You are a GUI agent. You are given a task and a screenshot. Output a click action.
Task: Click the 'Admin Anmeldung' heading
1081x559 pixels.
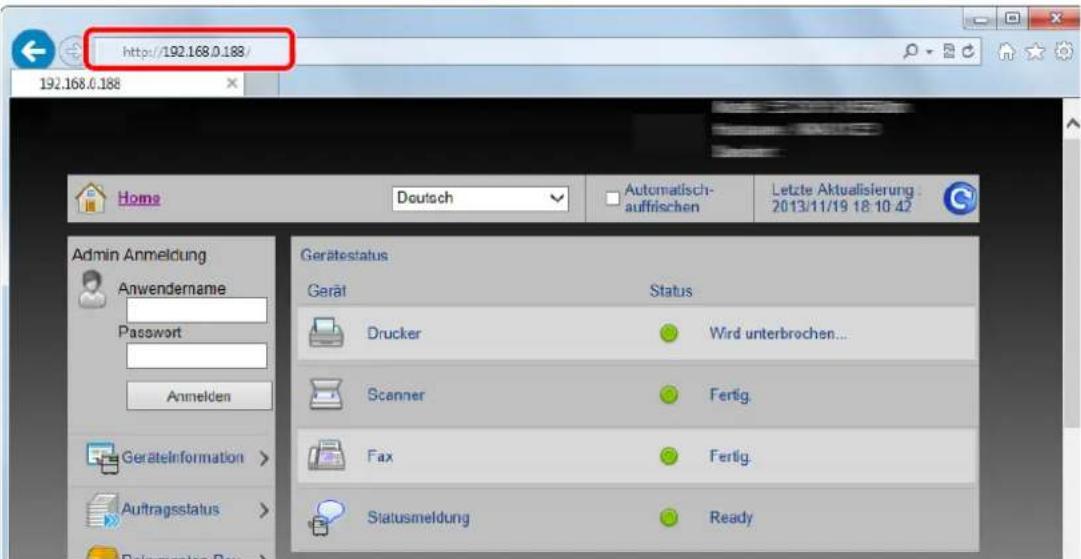139,255
